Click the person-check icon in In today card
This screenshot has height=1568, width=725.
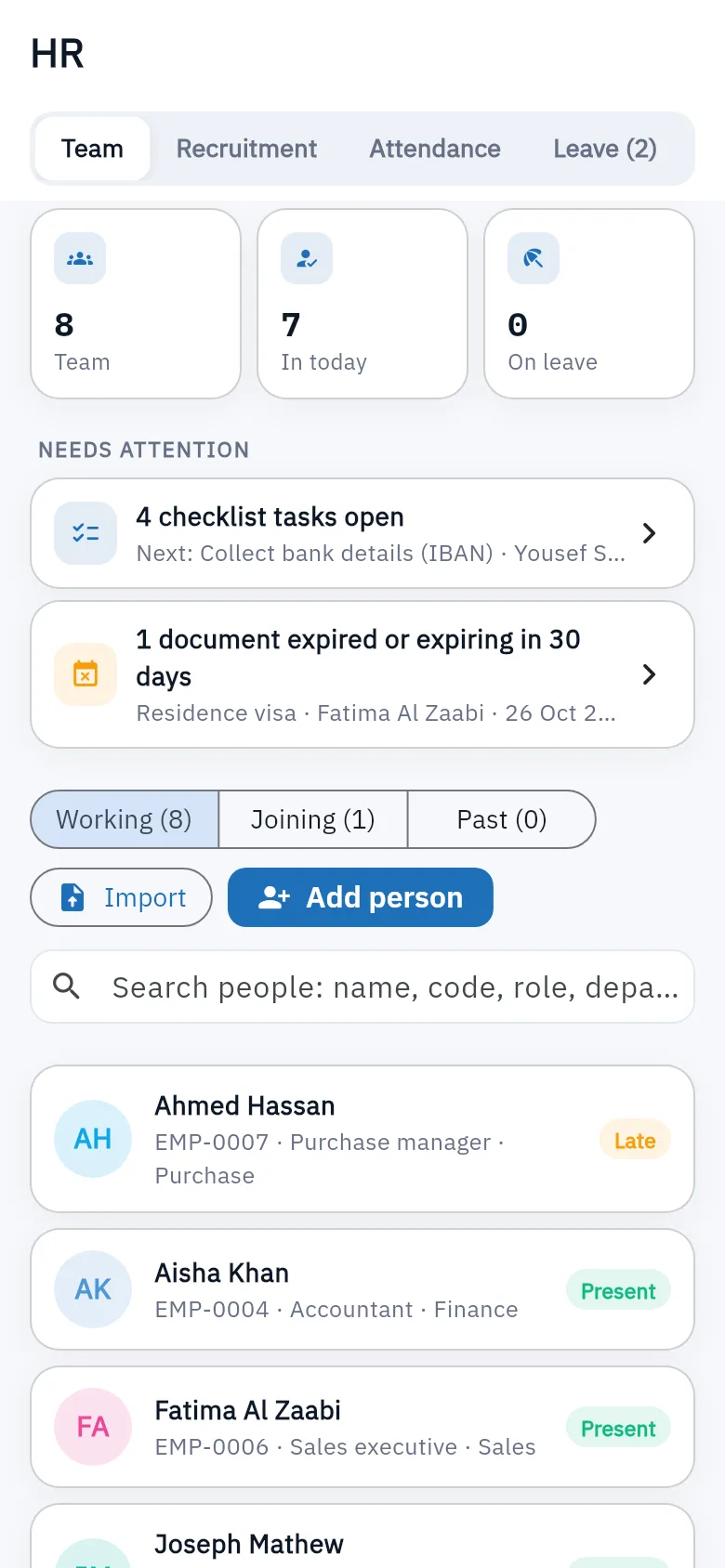pyautogui.click(x=307, y=259)
